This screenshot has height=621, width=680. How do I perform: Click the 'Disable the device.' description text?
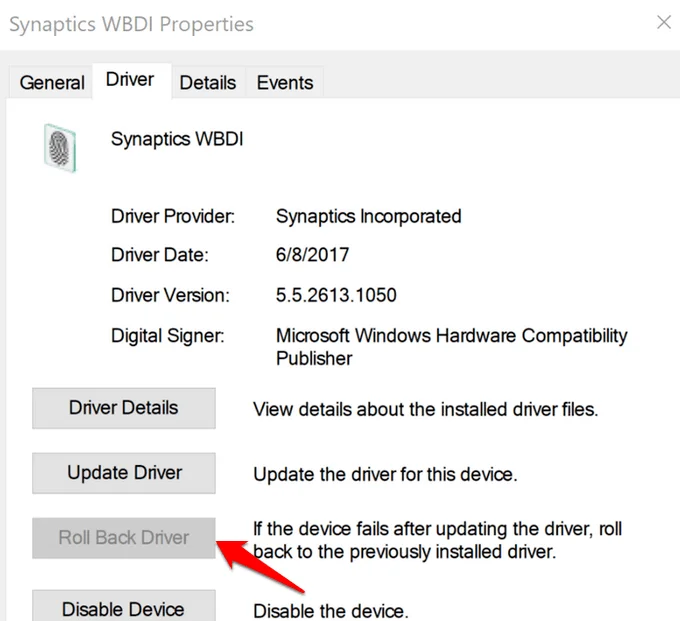click(x=330, y=611)
